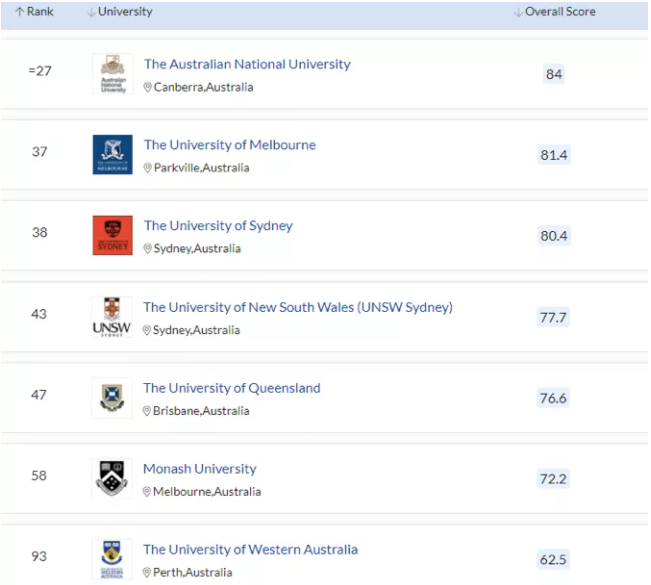Image resolution: width=651 pixels, height=585 pixels.
Task: Open The University of Melbourne link
Action: [229, 145]
